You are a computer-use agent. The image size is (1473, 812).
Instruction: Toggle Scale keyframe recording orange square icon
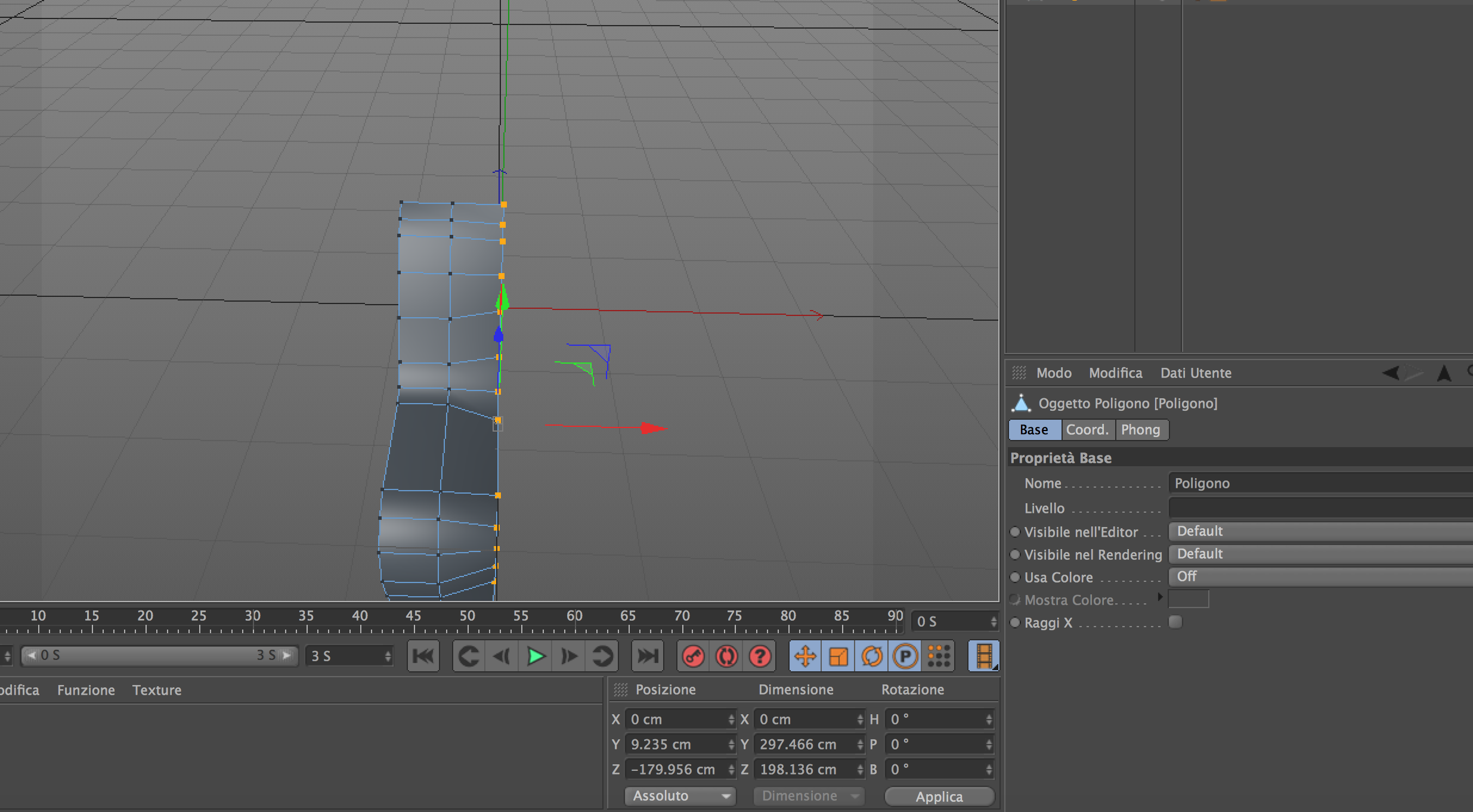click(838, 656)
